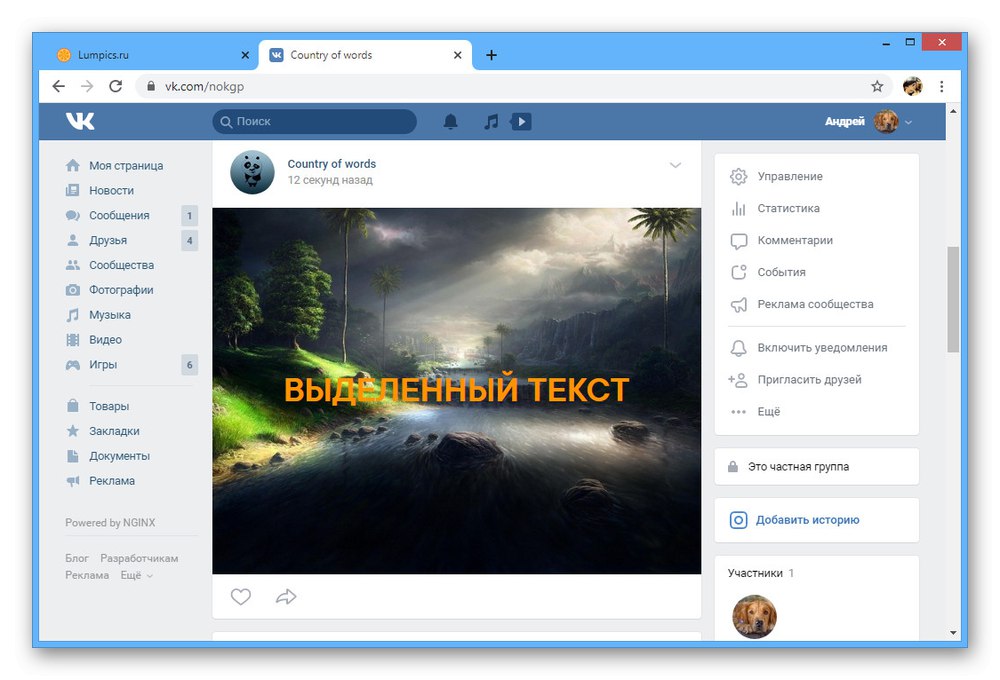Image resolution: width=1000 pixels, height=680 pixels.
Task: Click the page vertical scrollbar thumb
Action: [x=953, y=299]
